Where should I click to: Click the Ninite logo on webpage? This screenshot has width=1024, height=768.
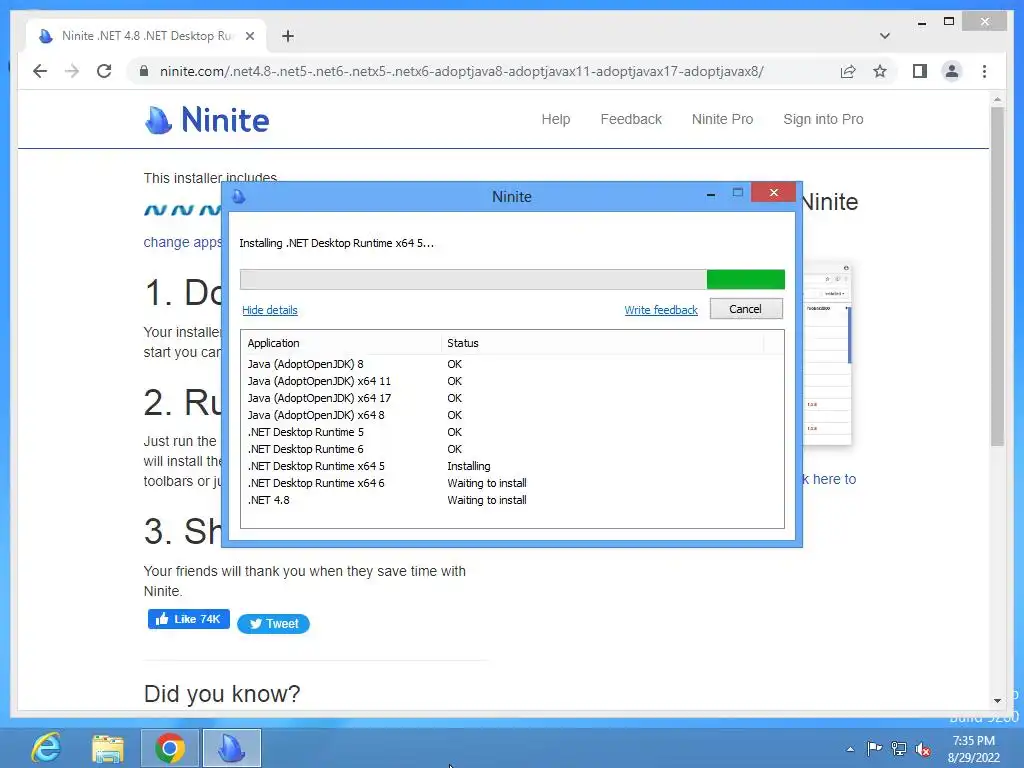coord(206,120)
